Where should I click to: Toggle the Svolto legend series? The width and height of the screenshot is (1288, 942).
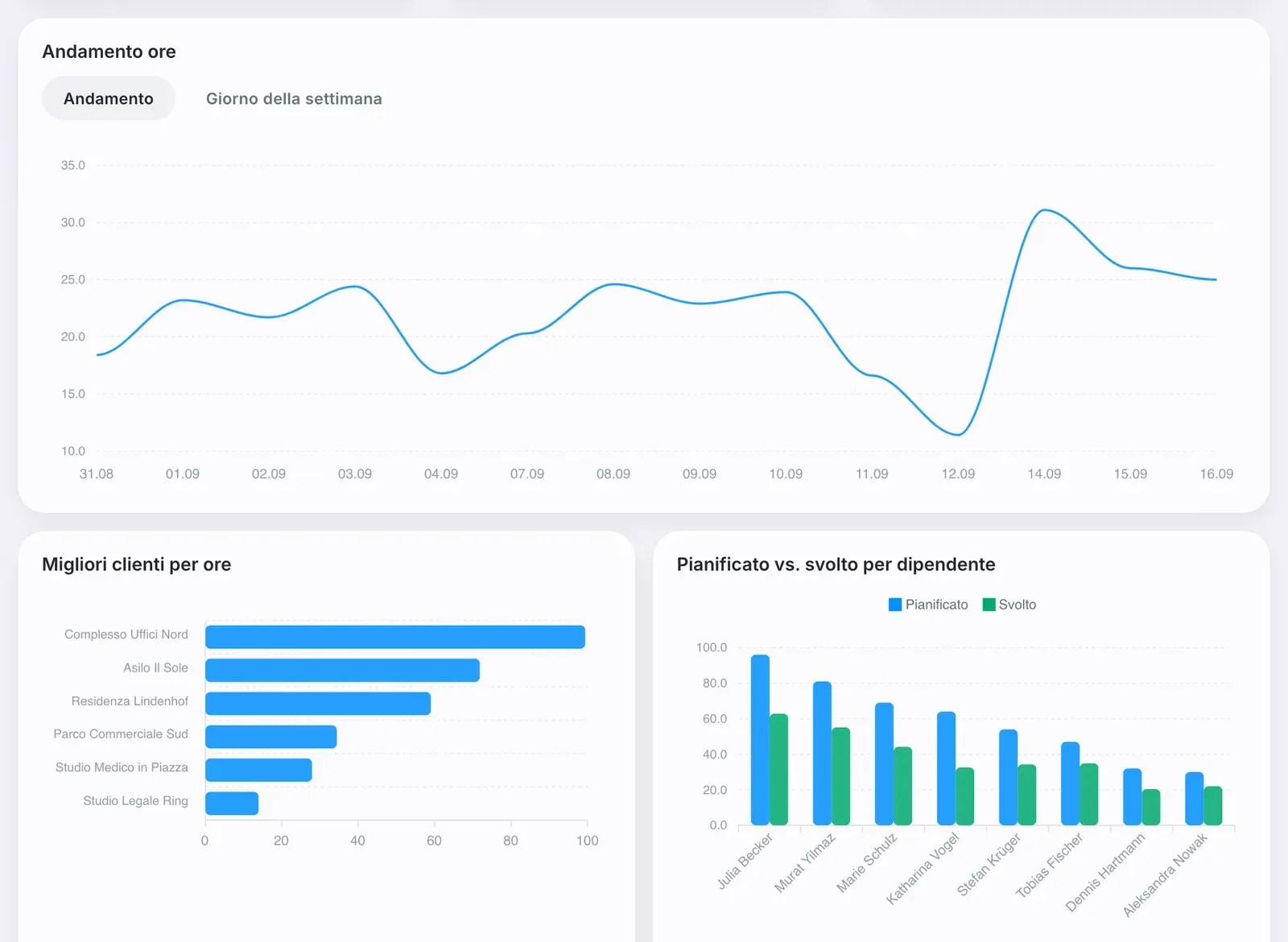pos(1009,605)
